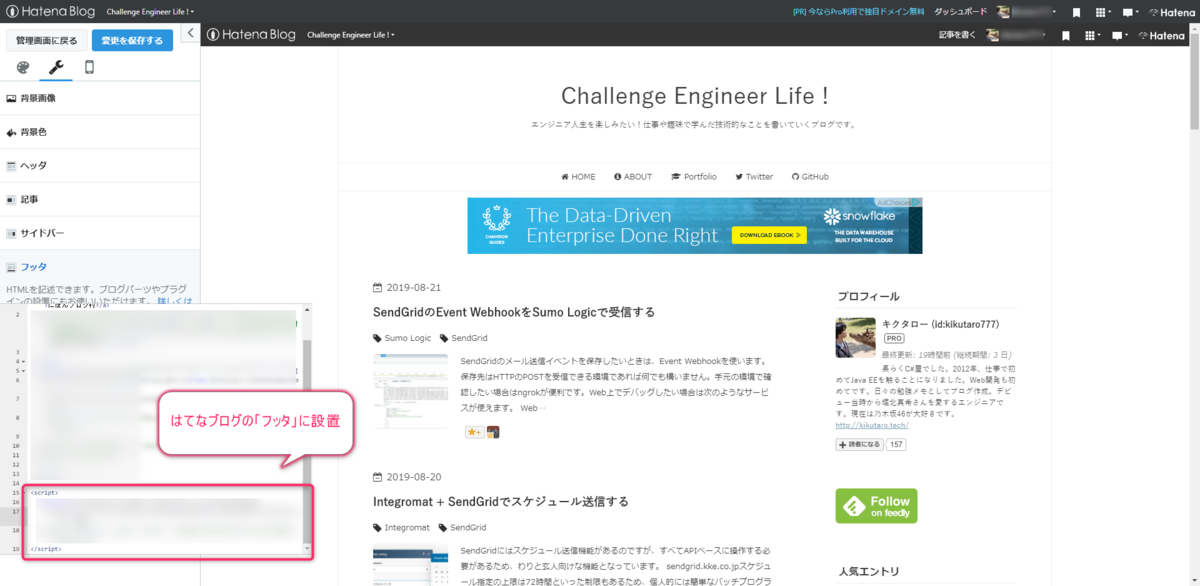Open first article thumbnail image

(411, 391)
